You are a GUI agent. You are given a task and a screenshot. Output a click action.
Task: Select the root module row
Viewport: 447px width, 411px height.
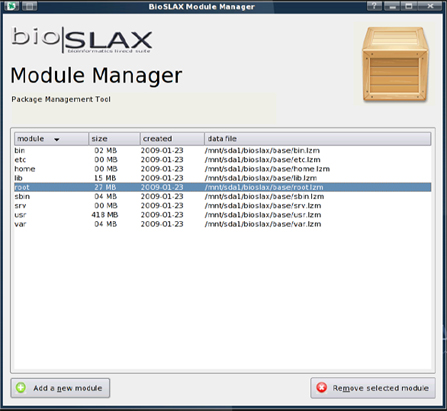tap(222, 187)
